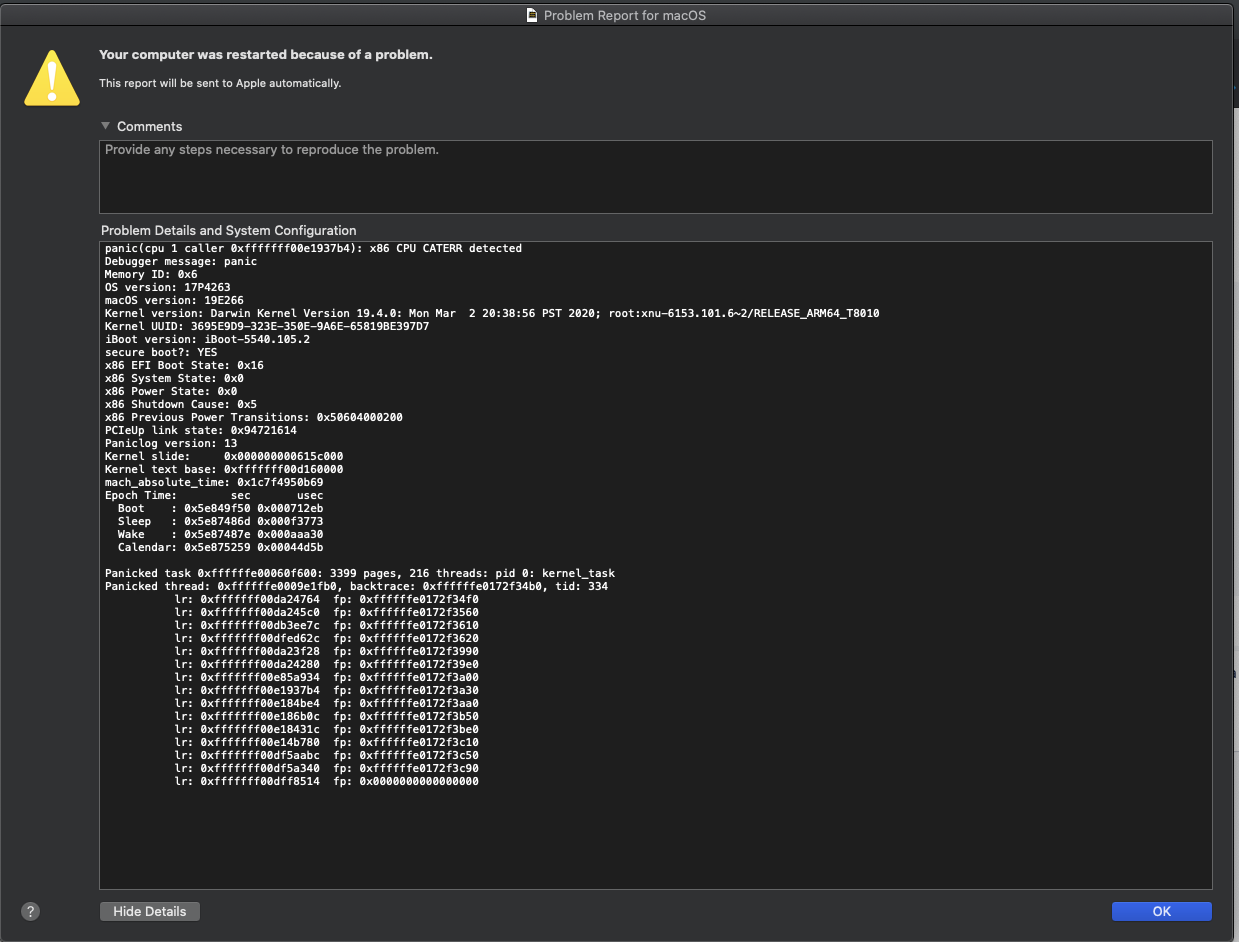Image resolution: width=1239 pixels, height=942 pixels.
Task: Click backtrace line lr 0xfffffff00da24280
Action: tap(327, 664)
